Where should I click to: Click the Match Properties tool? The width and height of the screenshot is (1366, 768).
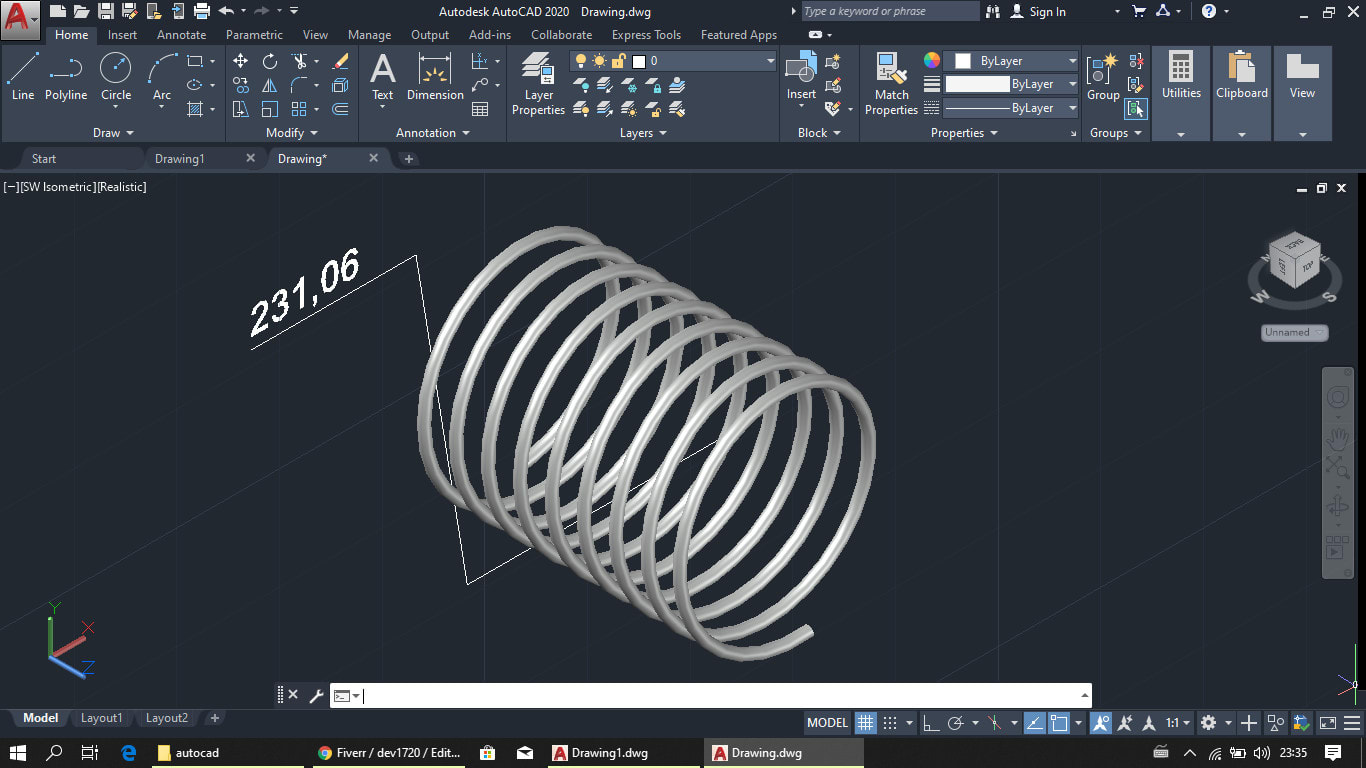pyautogui.click(x=891, y=84)
